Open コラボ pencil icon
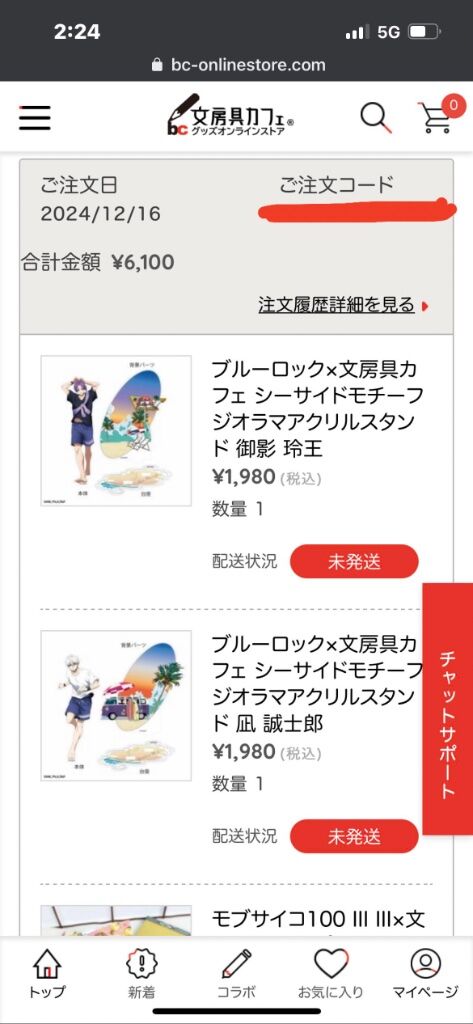The image size is (473, 1024). click(x=236, y=974)
